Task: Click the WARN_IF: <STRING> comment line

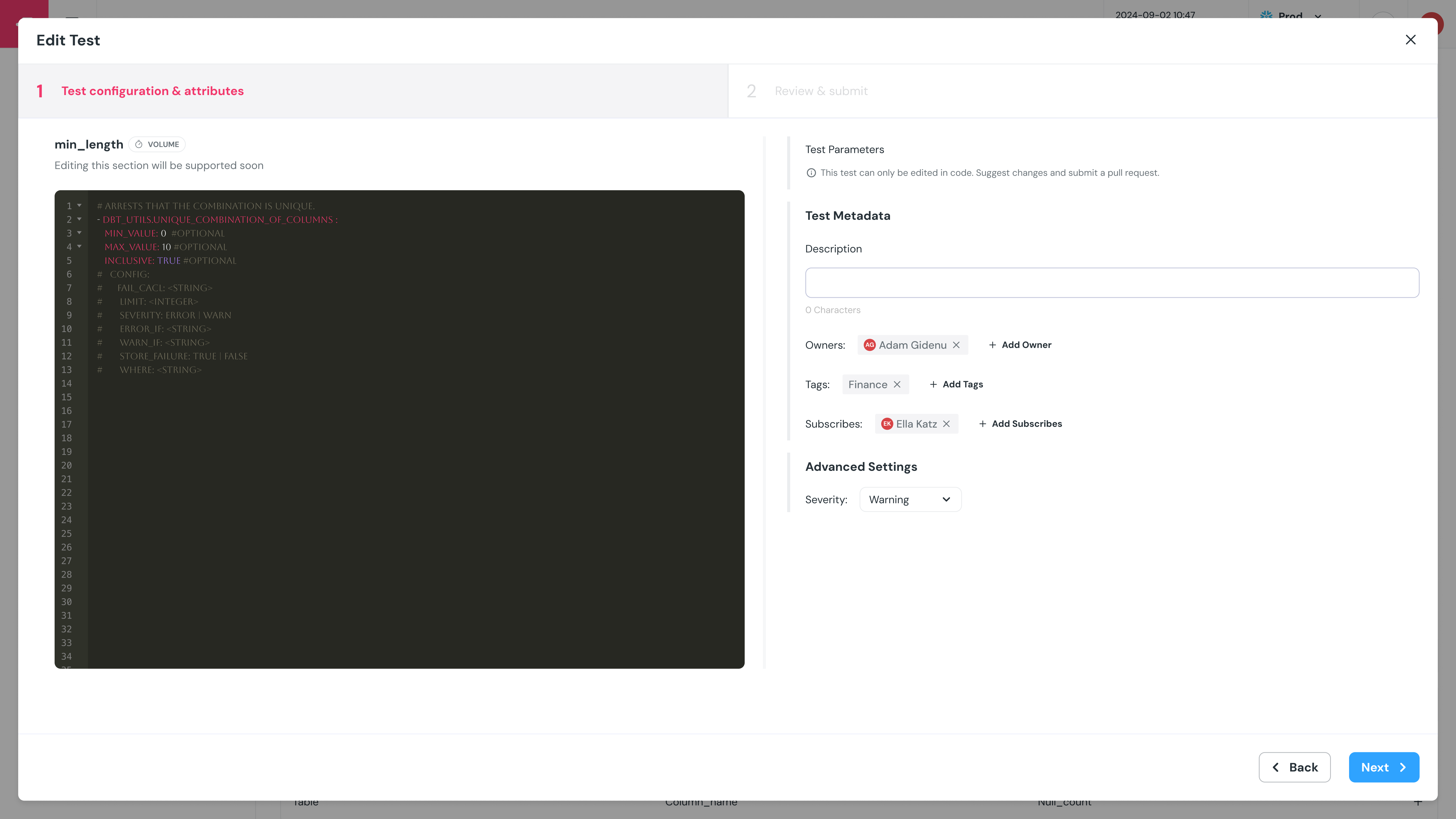Action: click(153, 343)
